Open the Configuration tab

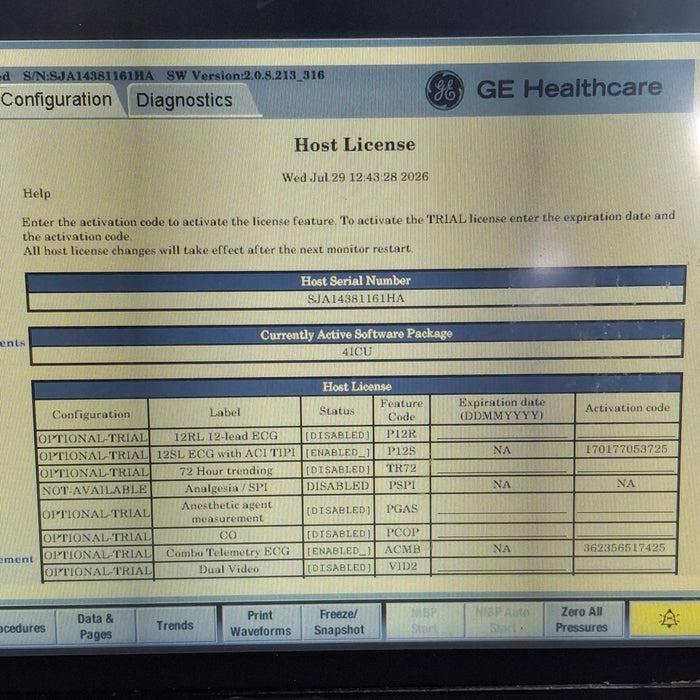coord(58,100)
